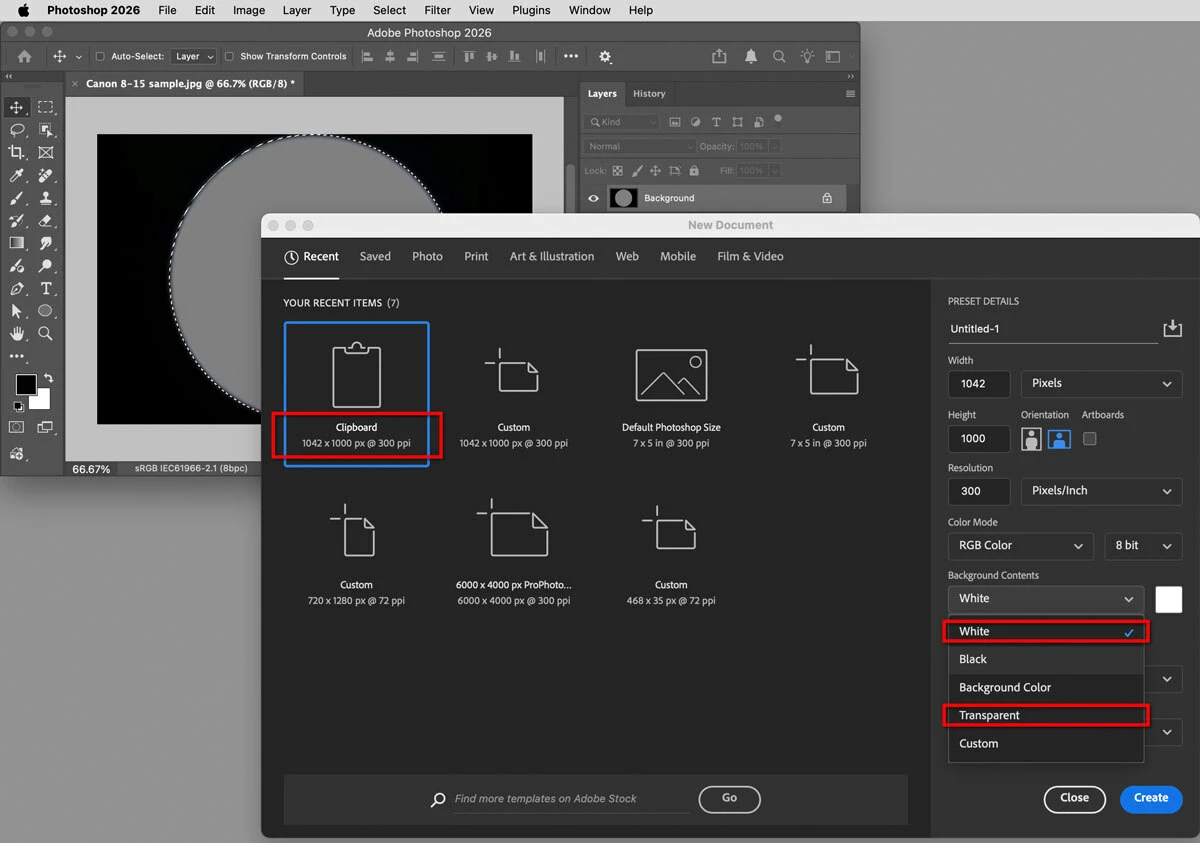This screenshot has height=843, width=1200.
Task: Click the Go button for Adobe Stock
Action: click(x=729, y=798)
